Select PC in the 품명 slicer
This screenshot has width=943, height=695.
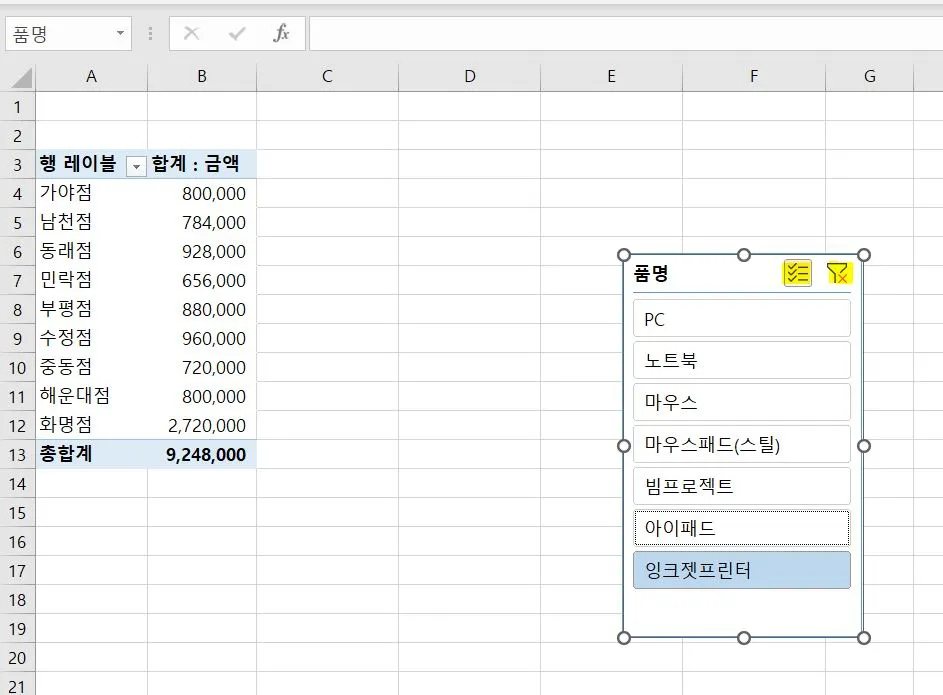(x=742, y=319)
